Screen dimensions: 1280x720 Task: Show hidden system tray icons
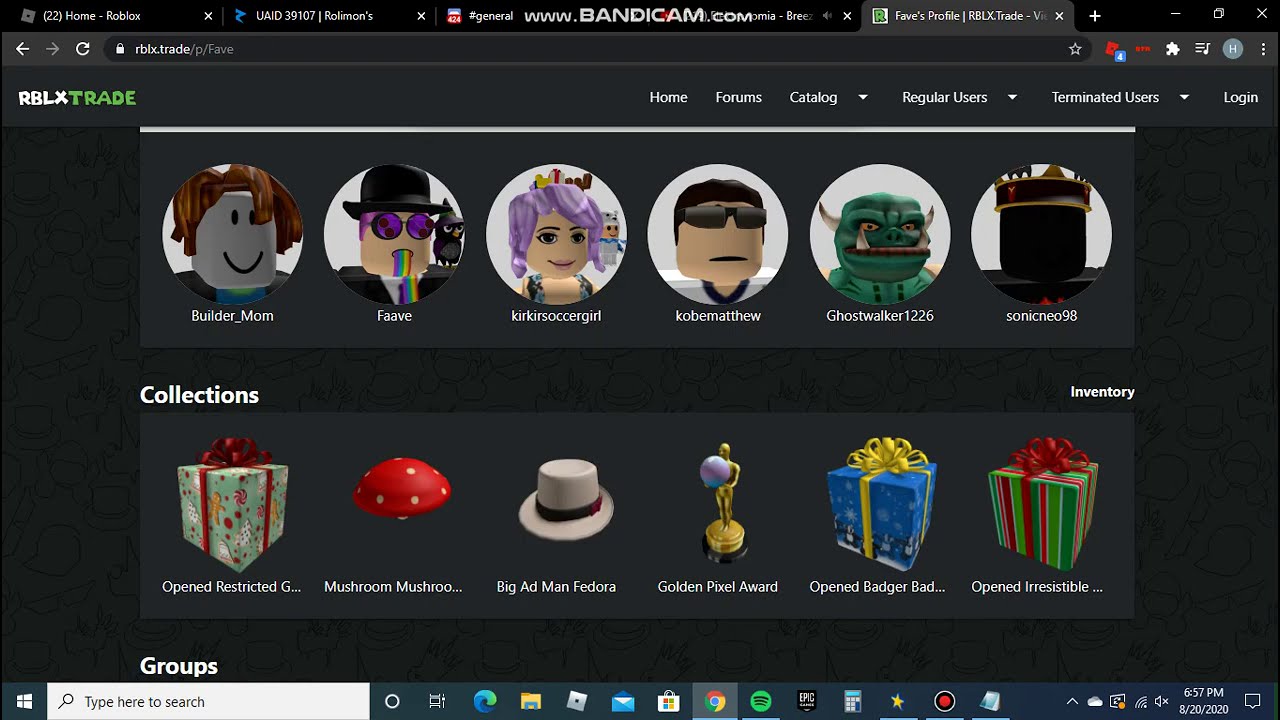(x=1072, y=702)
